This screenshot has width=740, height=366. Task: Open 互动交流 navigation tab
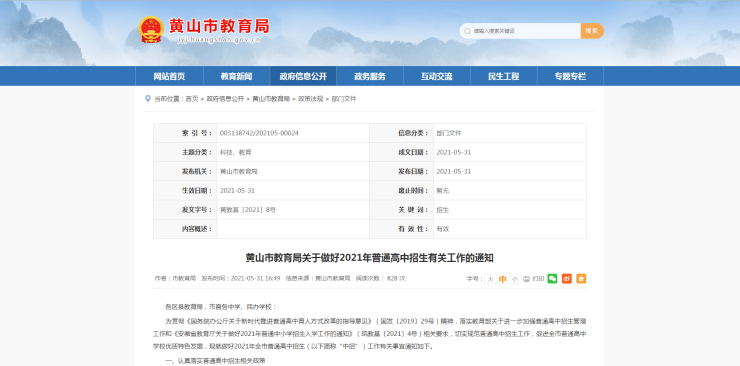(437, 76)
